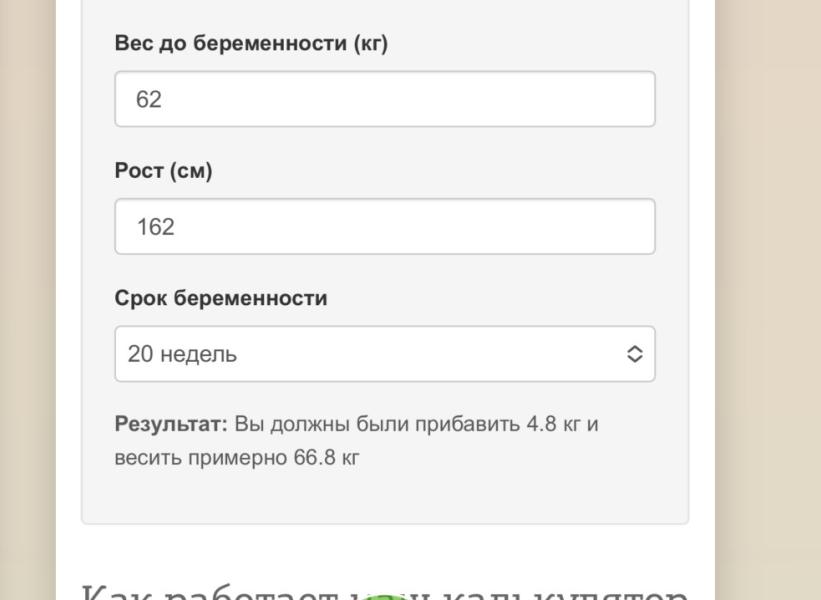Open the "20 недель" pregnancy term dropdown
The image size is (821, 600).
(x=384, y=354)
